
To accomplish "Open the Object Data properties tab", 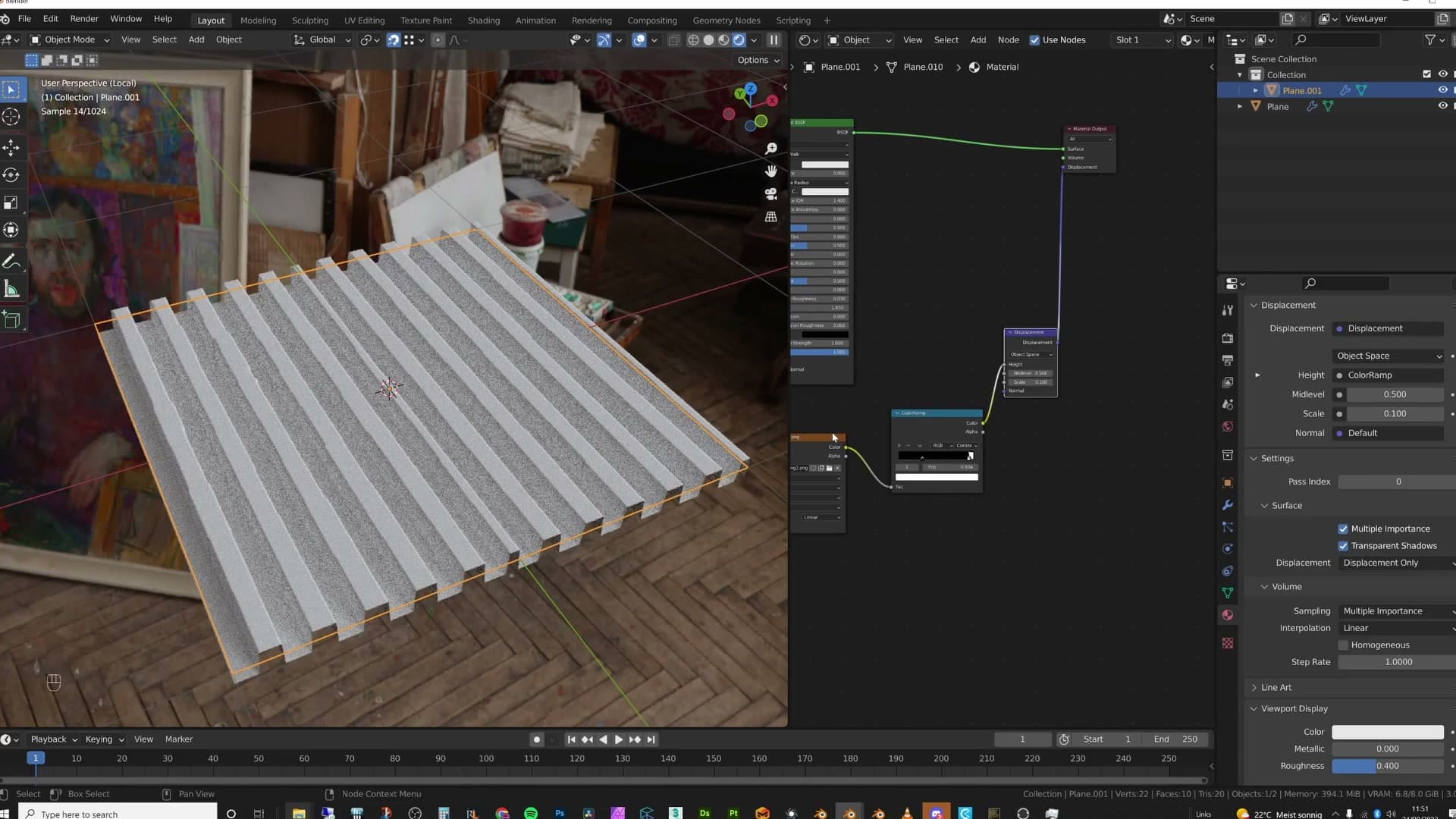I will pos(1228,593).
